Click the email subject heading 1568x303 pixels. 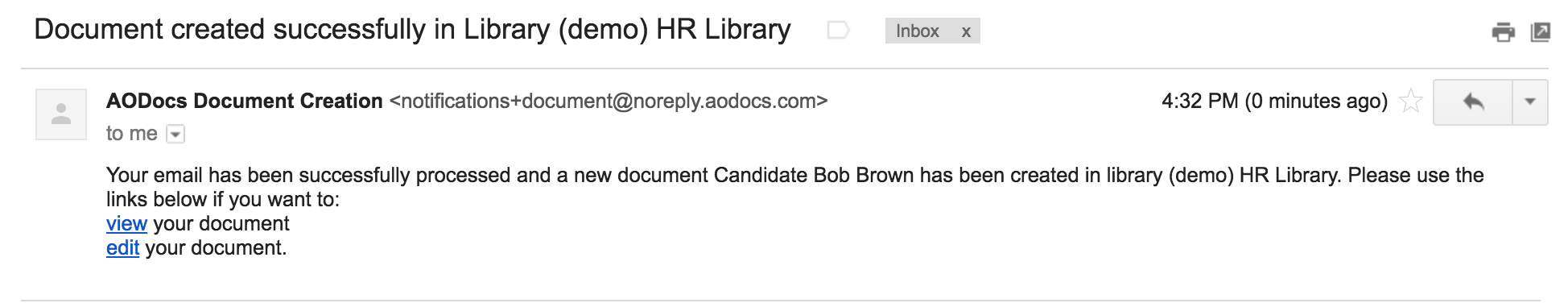(412, 29)
